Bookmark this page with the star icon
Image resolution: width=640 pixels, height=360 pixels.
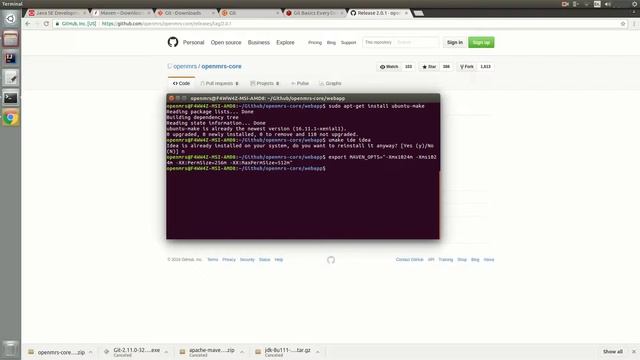click(x=623, y=24)
